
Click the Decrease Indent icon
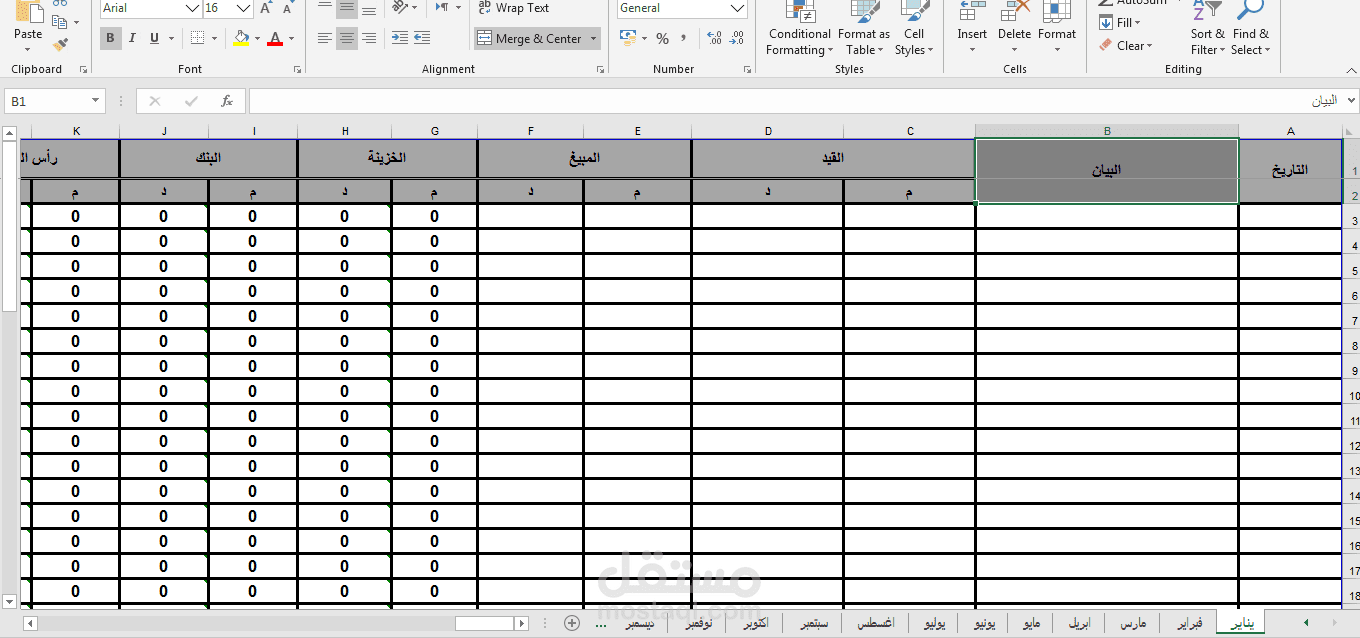[x=400, y=38]
